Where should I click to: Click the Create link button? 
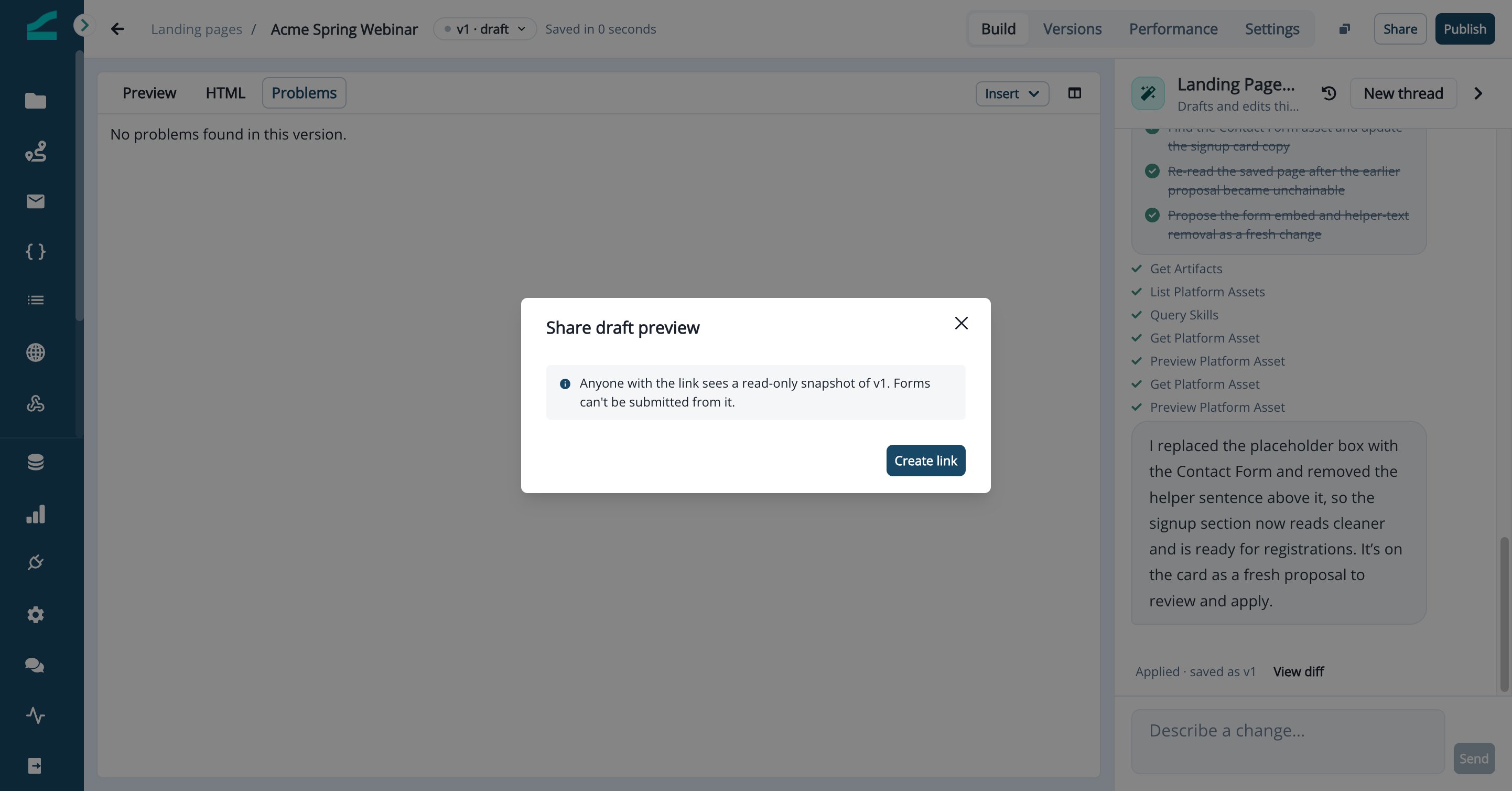[x=925, y=461]
